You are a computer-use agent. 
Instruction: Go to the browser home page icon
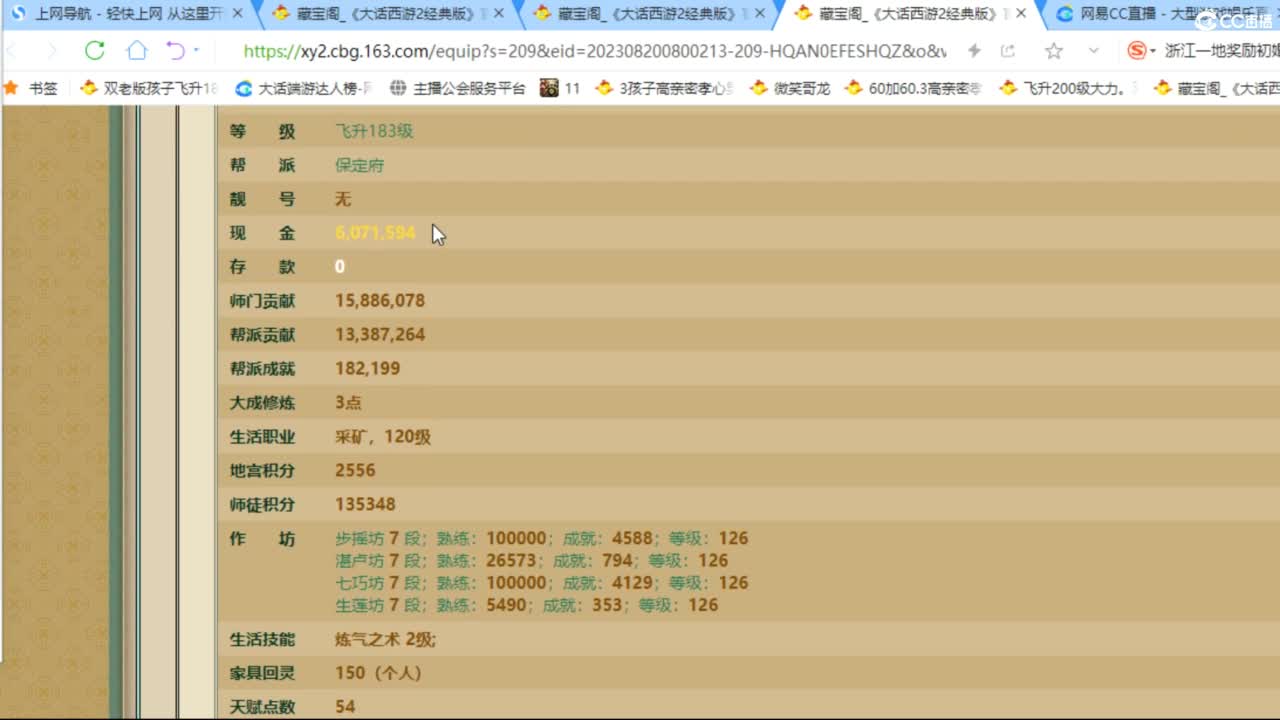point(136,51)
